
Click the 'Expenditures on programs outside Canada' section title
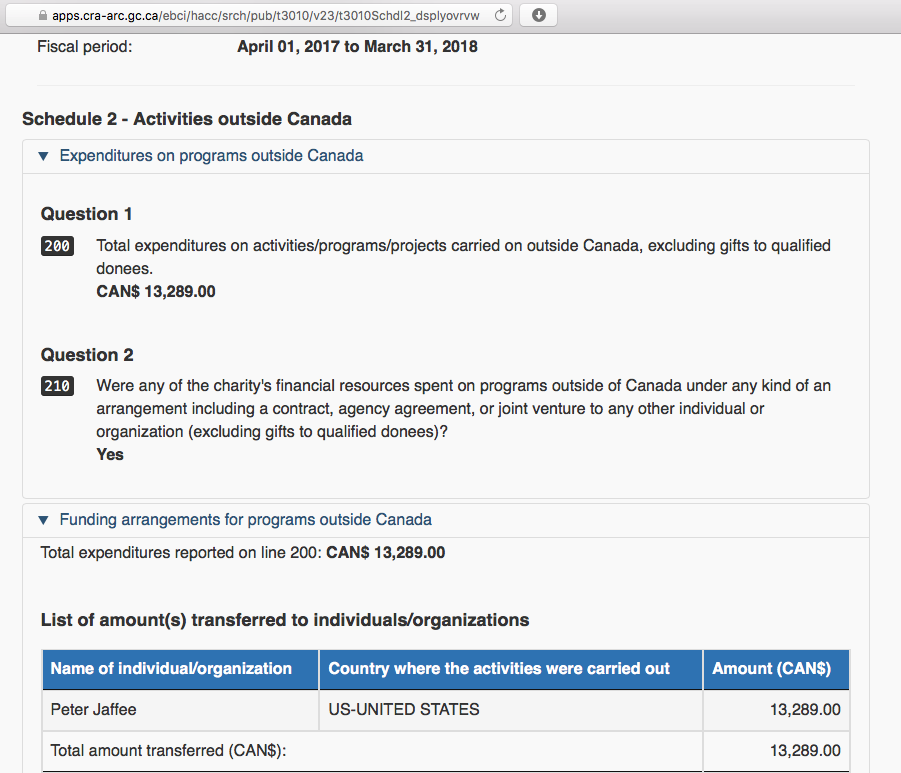tap(211, 156)
